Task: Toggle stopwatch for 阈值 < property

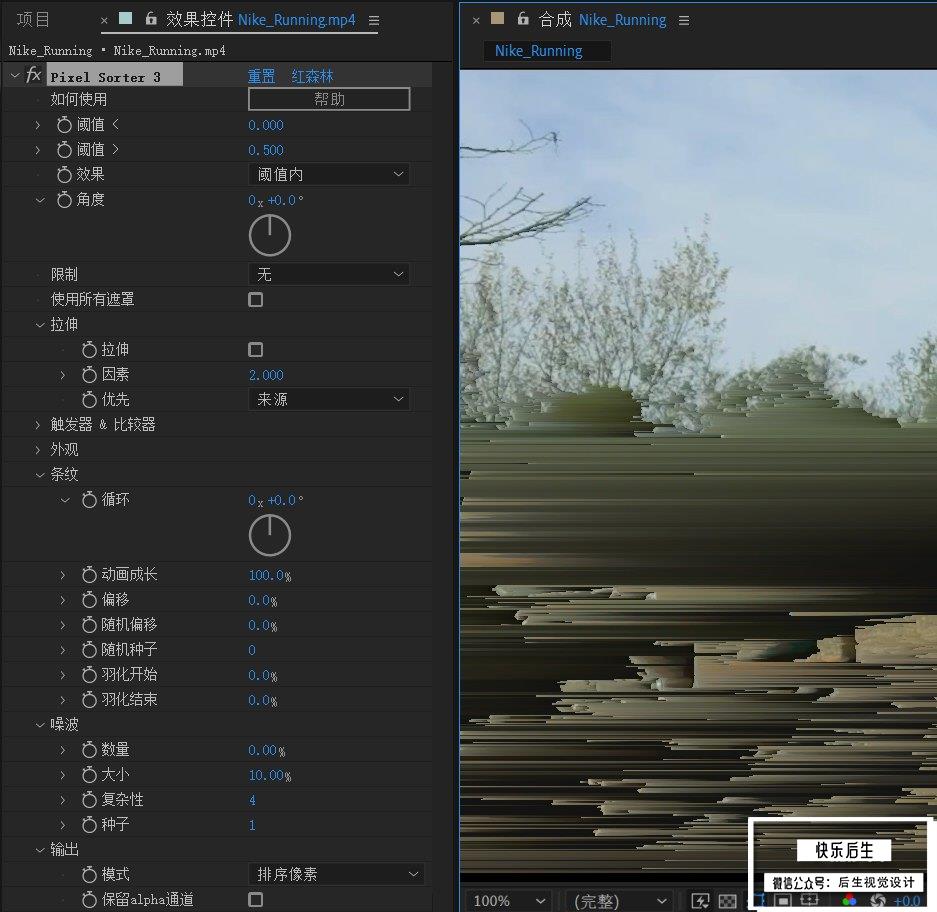Action: [x=64, y=125]
